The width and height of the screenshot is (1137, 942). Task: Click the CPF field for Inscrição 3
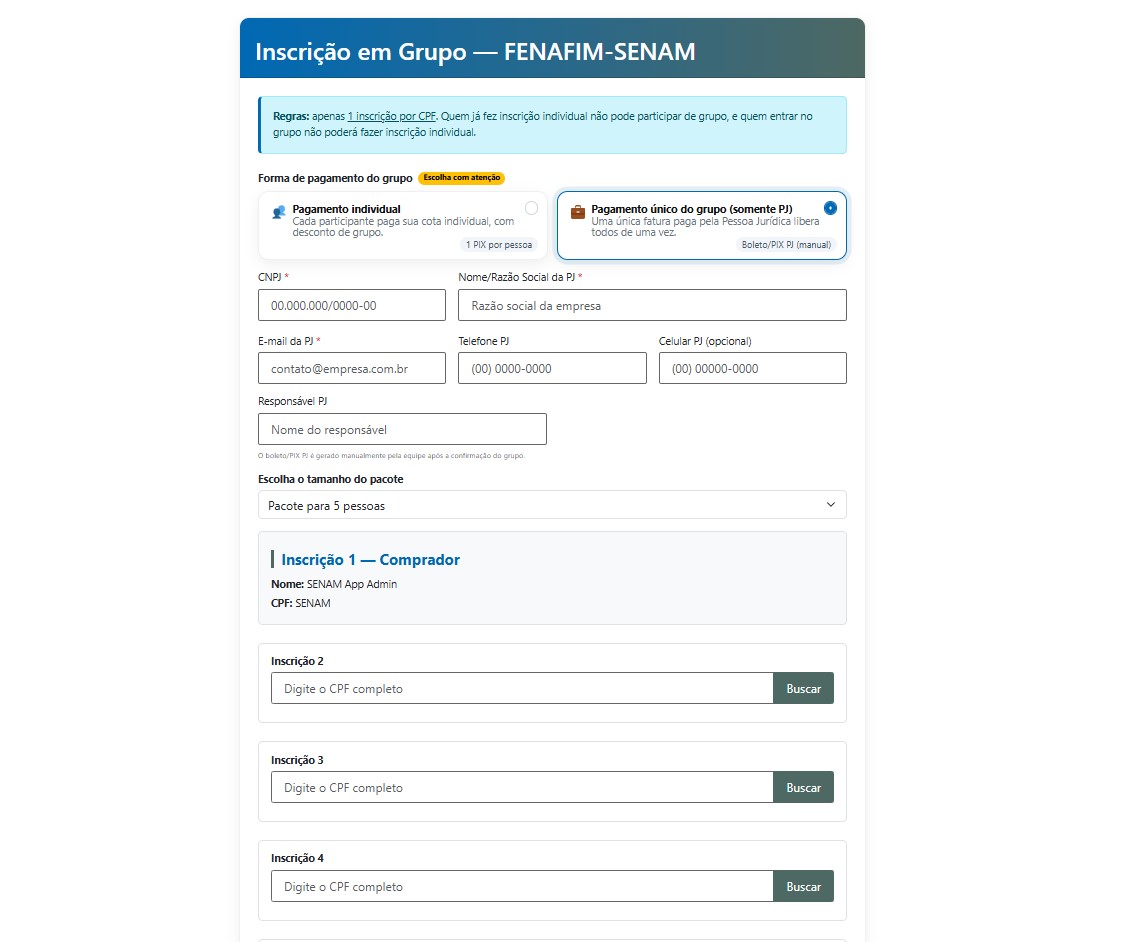tap(520, 787)
